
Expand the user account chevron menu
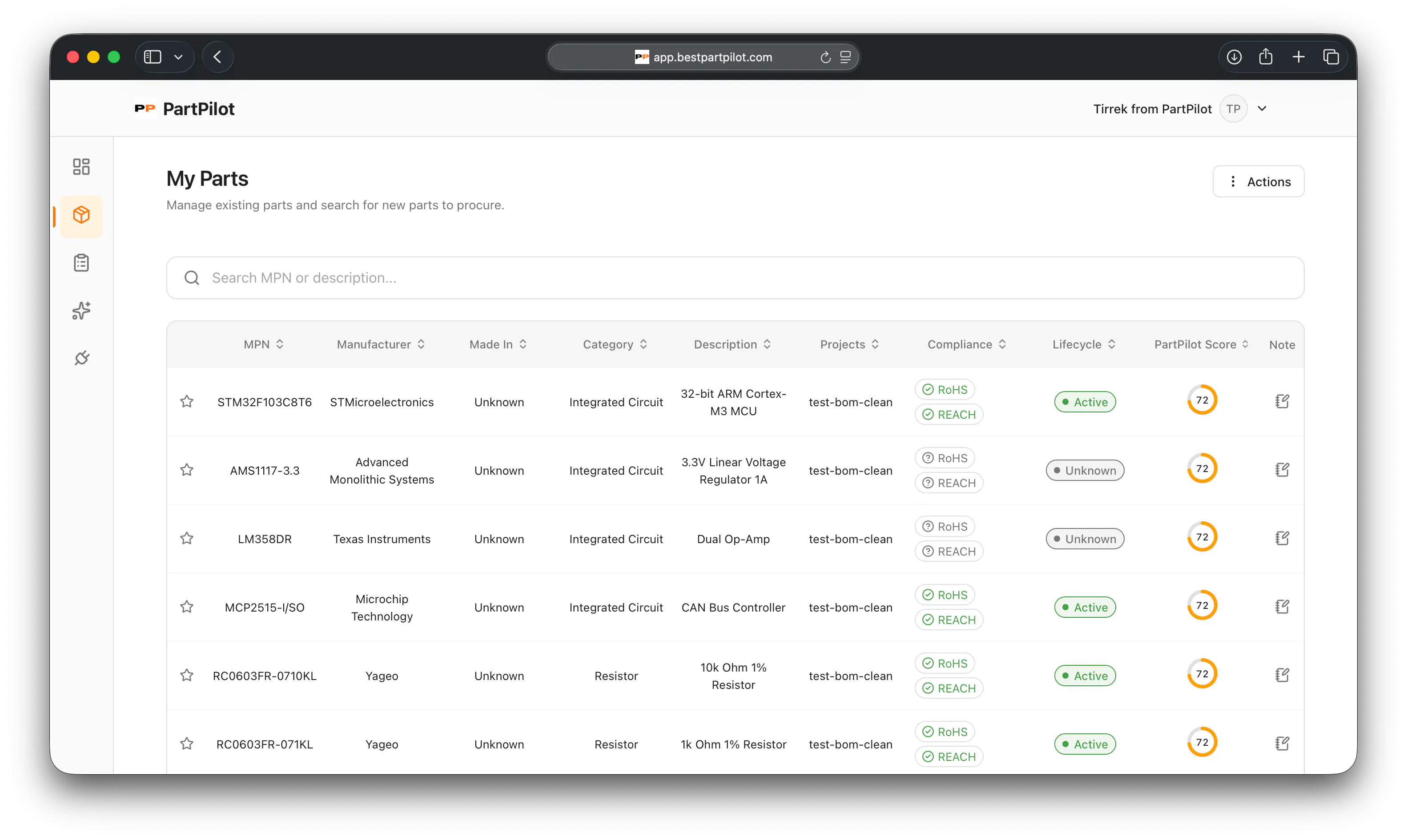[1262, 109]
